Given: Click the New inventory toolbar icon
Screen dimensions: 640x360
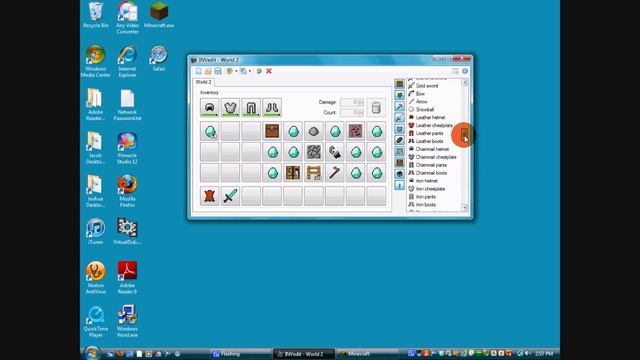Looking at the screenshot, I should 198,71.
